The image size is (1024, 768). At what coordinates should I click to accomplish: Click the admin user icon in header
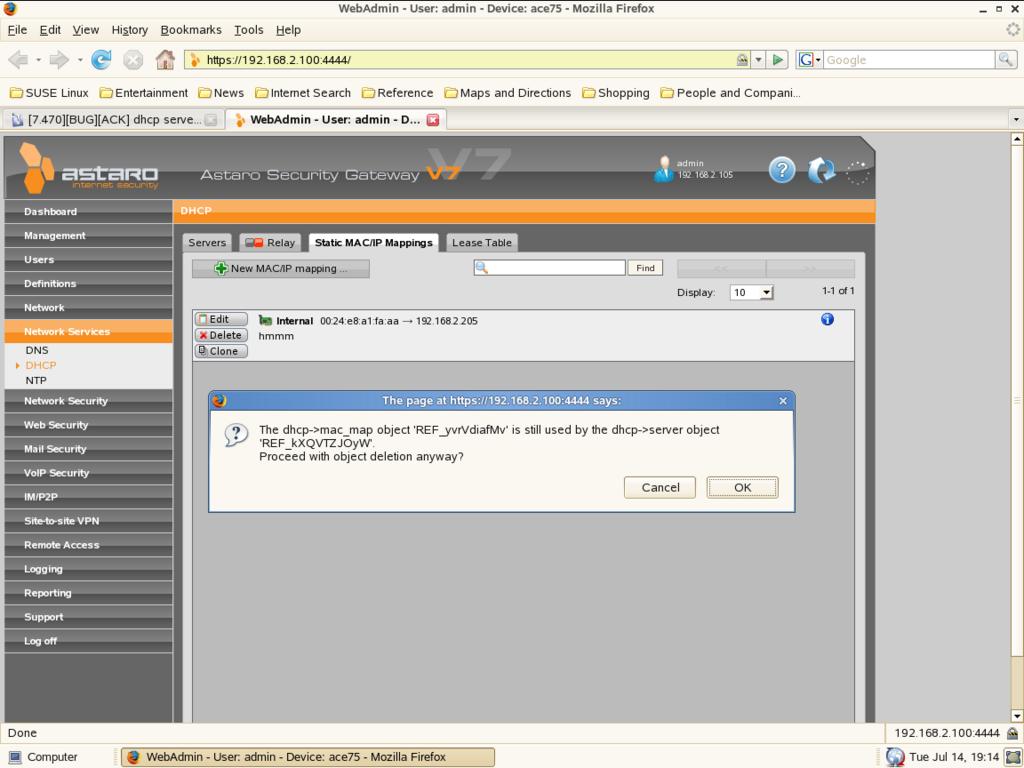click(664, 169)
